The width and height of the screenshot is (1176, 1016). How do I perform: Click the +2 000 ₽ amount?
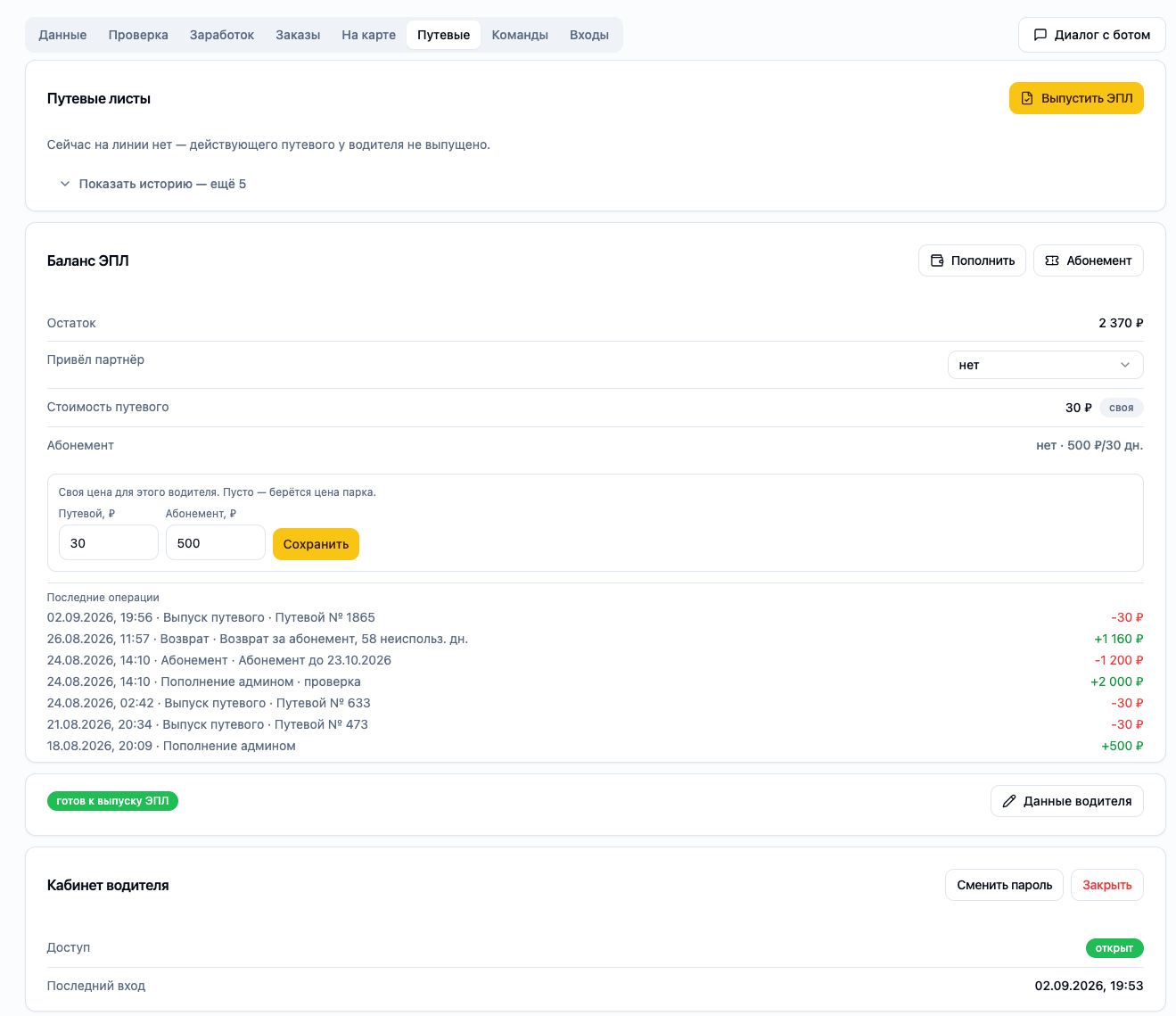[1116, 681]
